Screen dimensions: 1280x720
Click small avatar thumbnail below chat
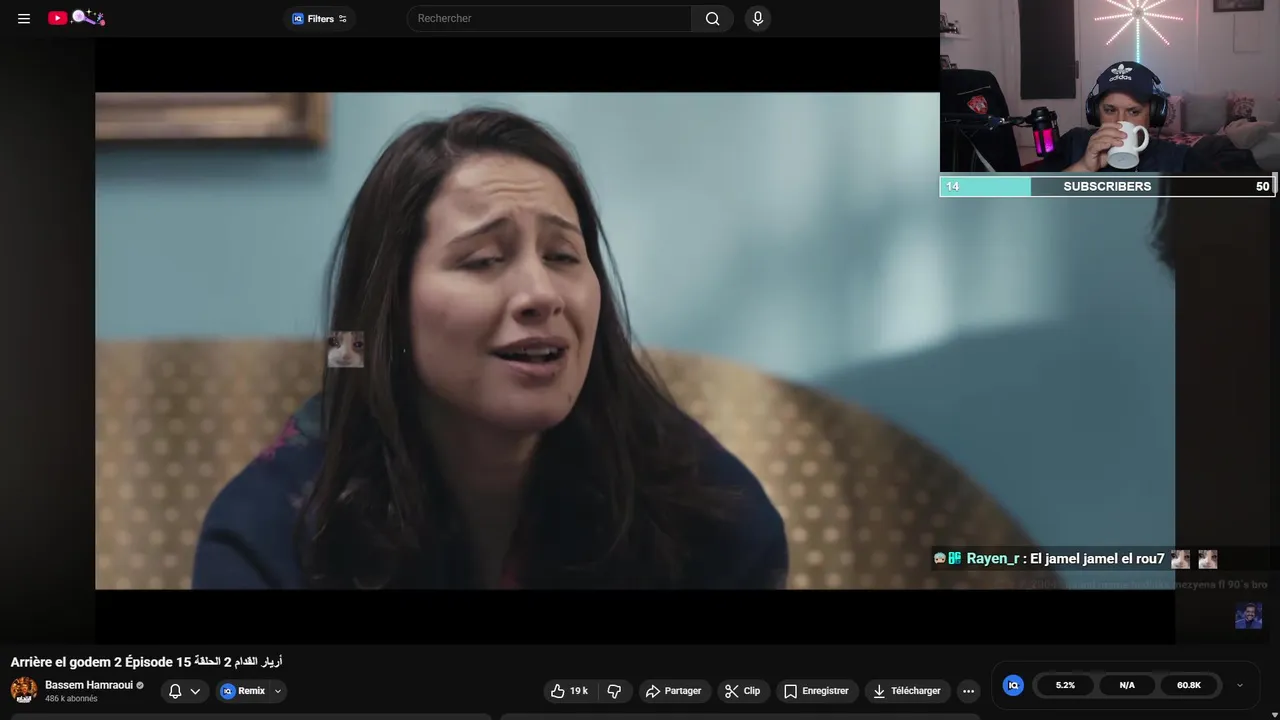(1248, 616)
